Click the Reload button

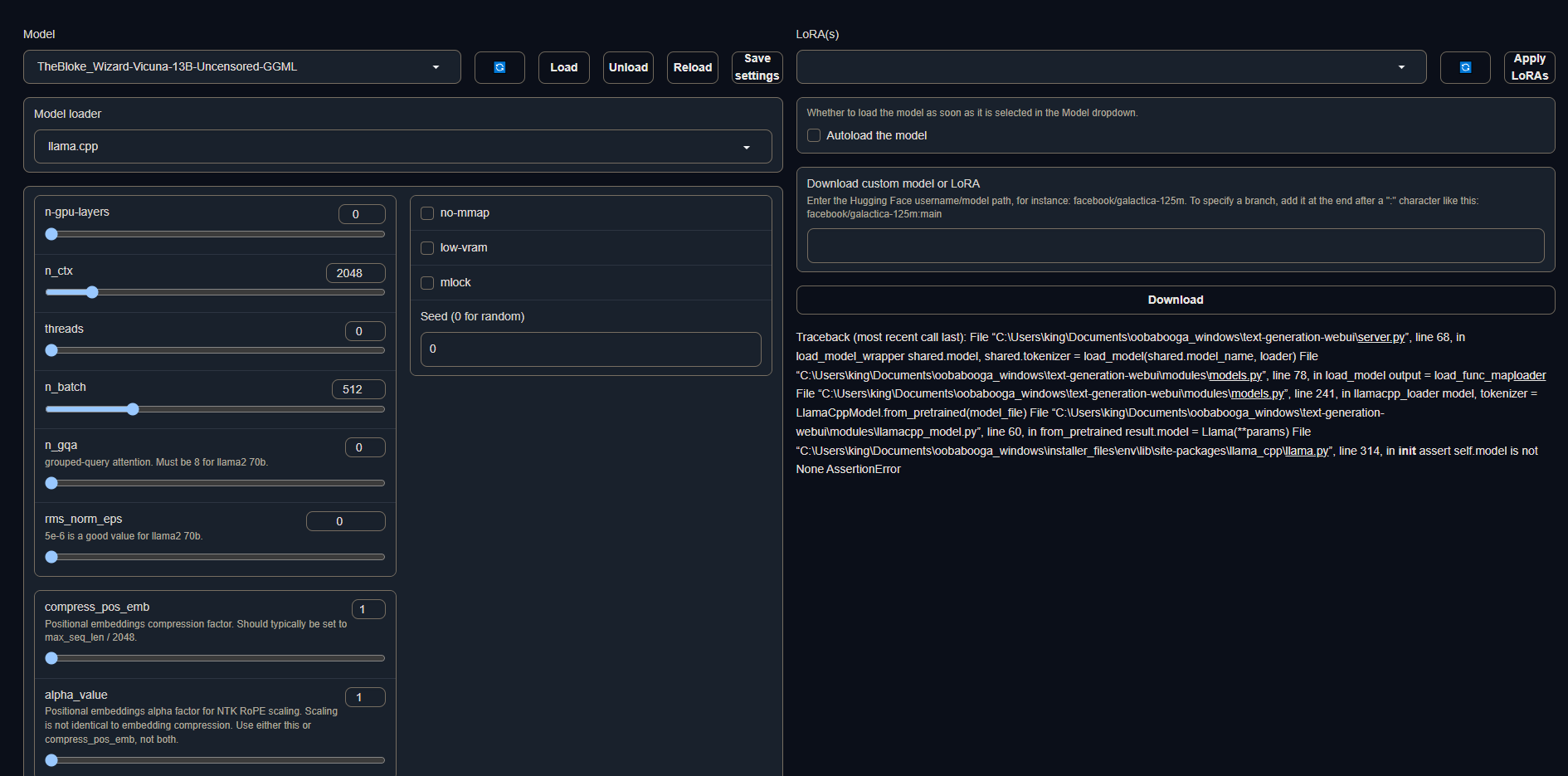(x=692, y=67)
